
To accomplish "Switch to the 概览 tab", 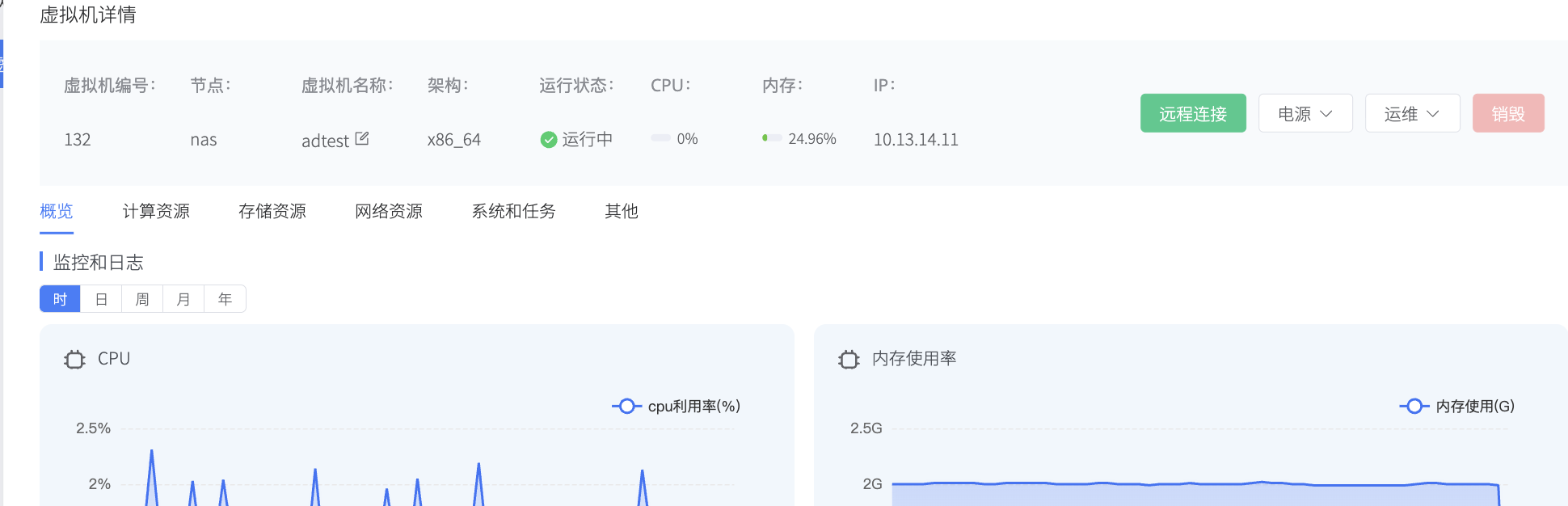I will pos(57,212).
